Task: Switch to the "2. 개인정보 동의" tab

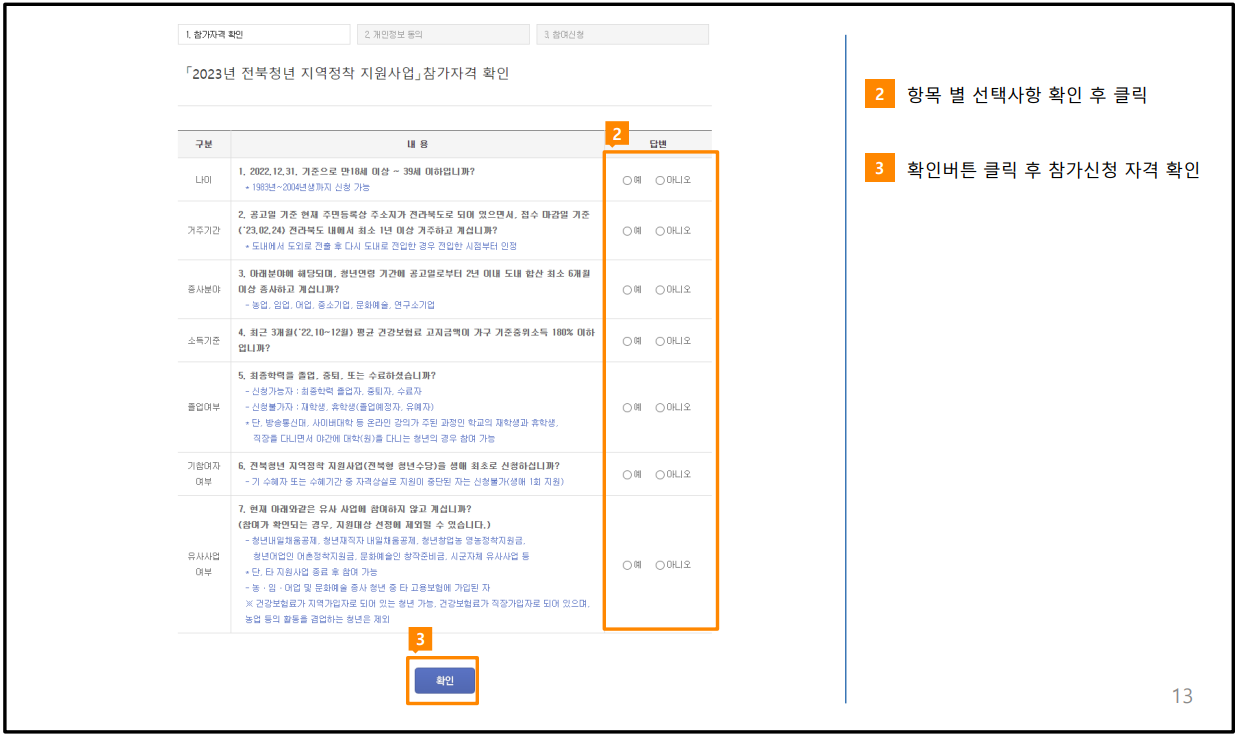Action: (x=442, y=33)
